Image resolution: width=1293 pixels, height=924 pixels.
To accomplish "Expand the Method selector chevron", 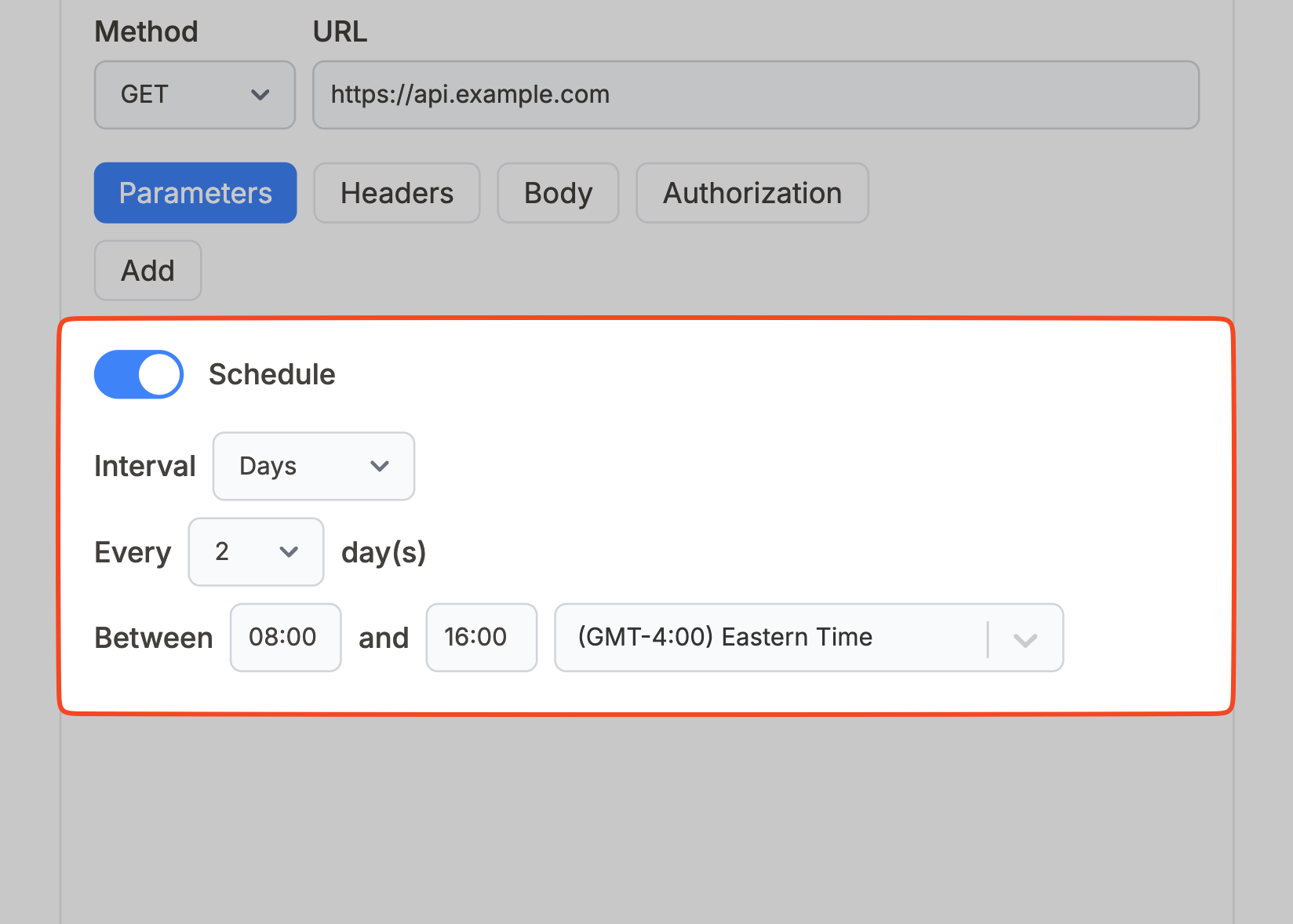I will pos(260,95).
